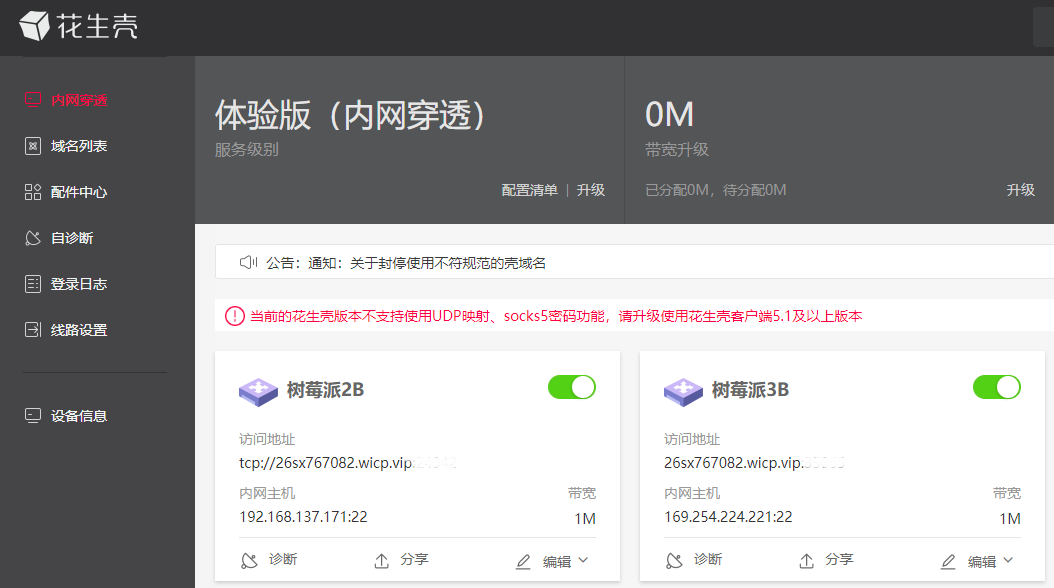1054x588 pixels.
Task: Click the 内网穿透 sidebar icon
Action: pos(33,99)
